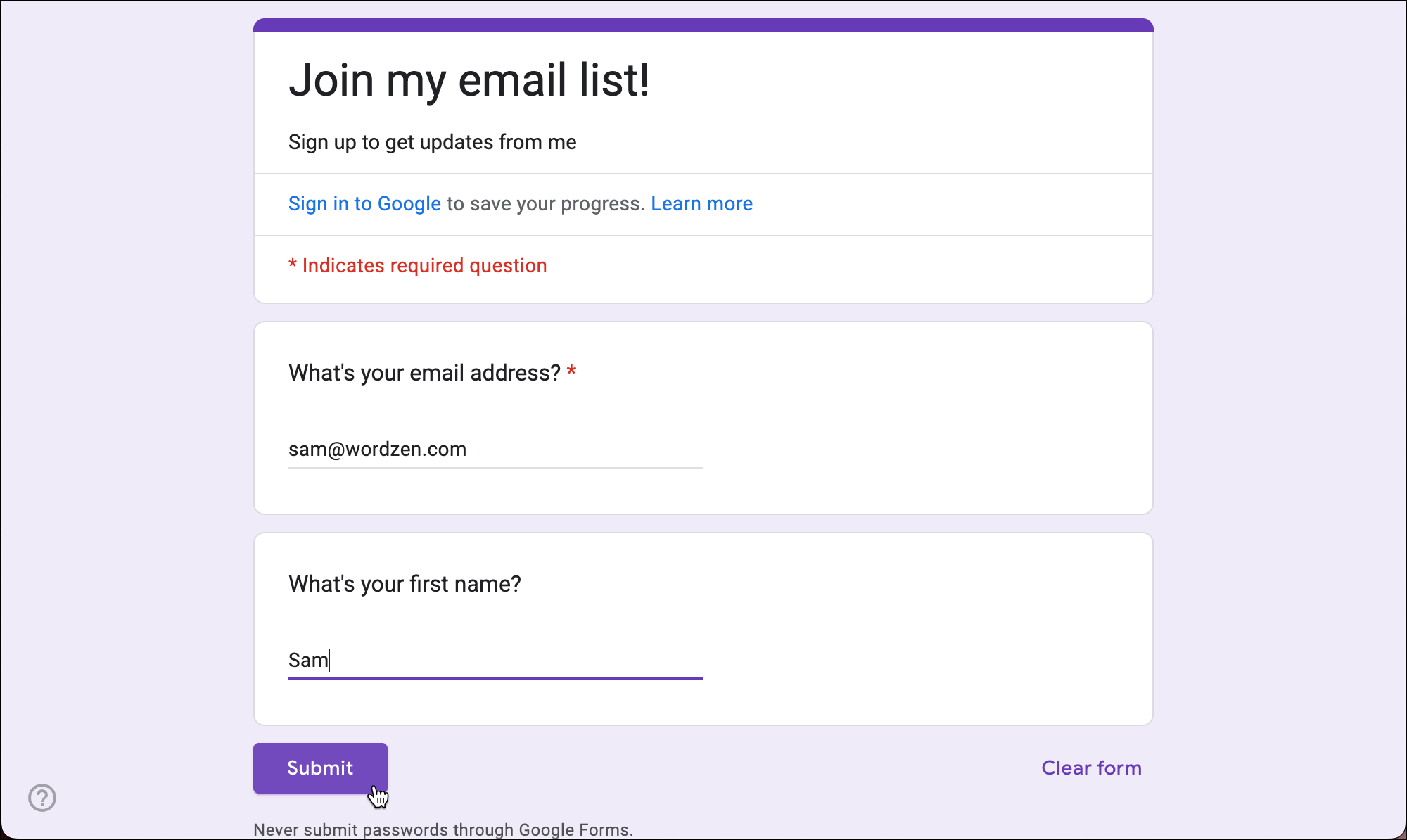Click inside the email address field

[492, 450]
